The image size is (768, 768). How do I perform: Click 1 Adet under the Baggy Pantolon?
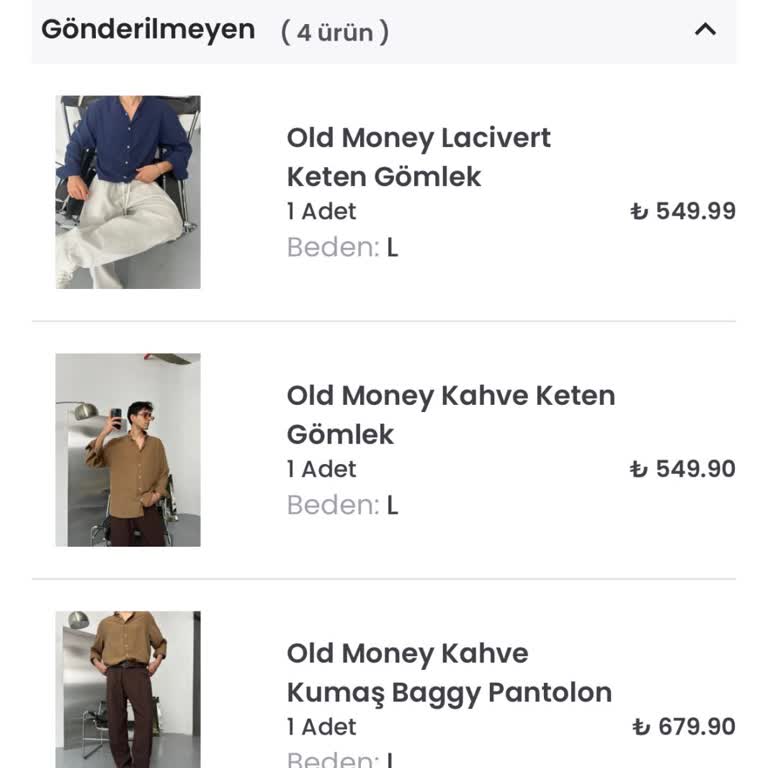coord(321,727)
